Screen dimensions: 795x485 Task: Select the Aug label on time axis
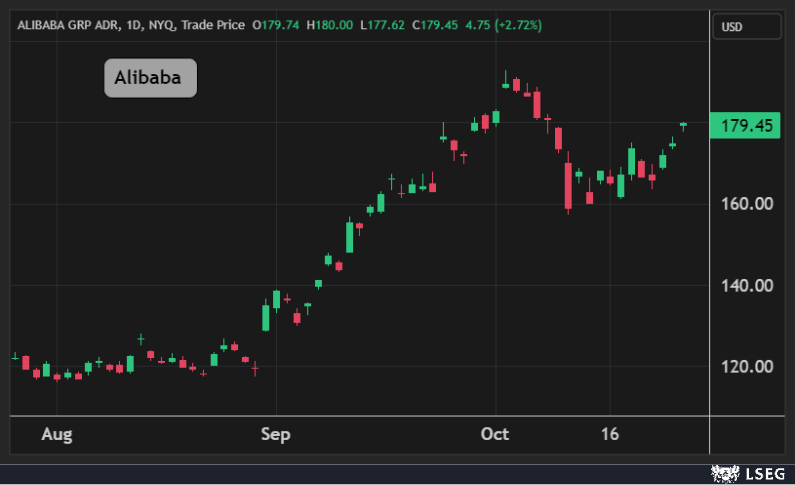tap(58, 434)
